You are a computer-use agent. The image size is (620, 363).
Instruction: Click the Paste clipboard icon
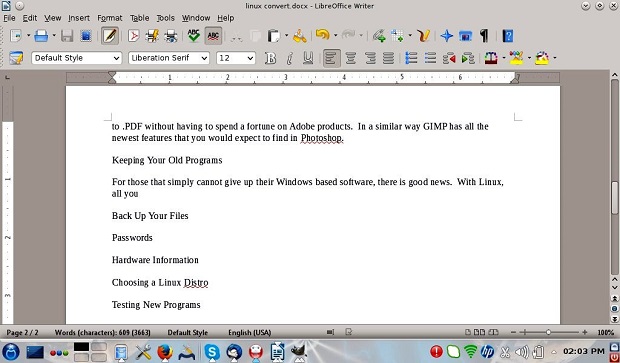click(274, 36)
